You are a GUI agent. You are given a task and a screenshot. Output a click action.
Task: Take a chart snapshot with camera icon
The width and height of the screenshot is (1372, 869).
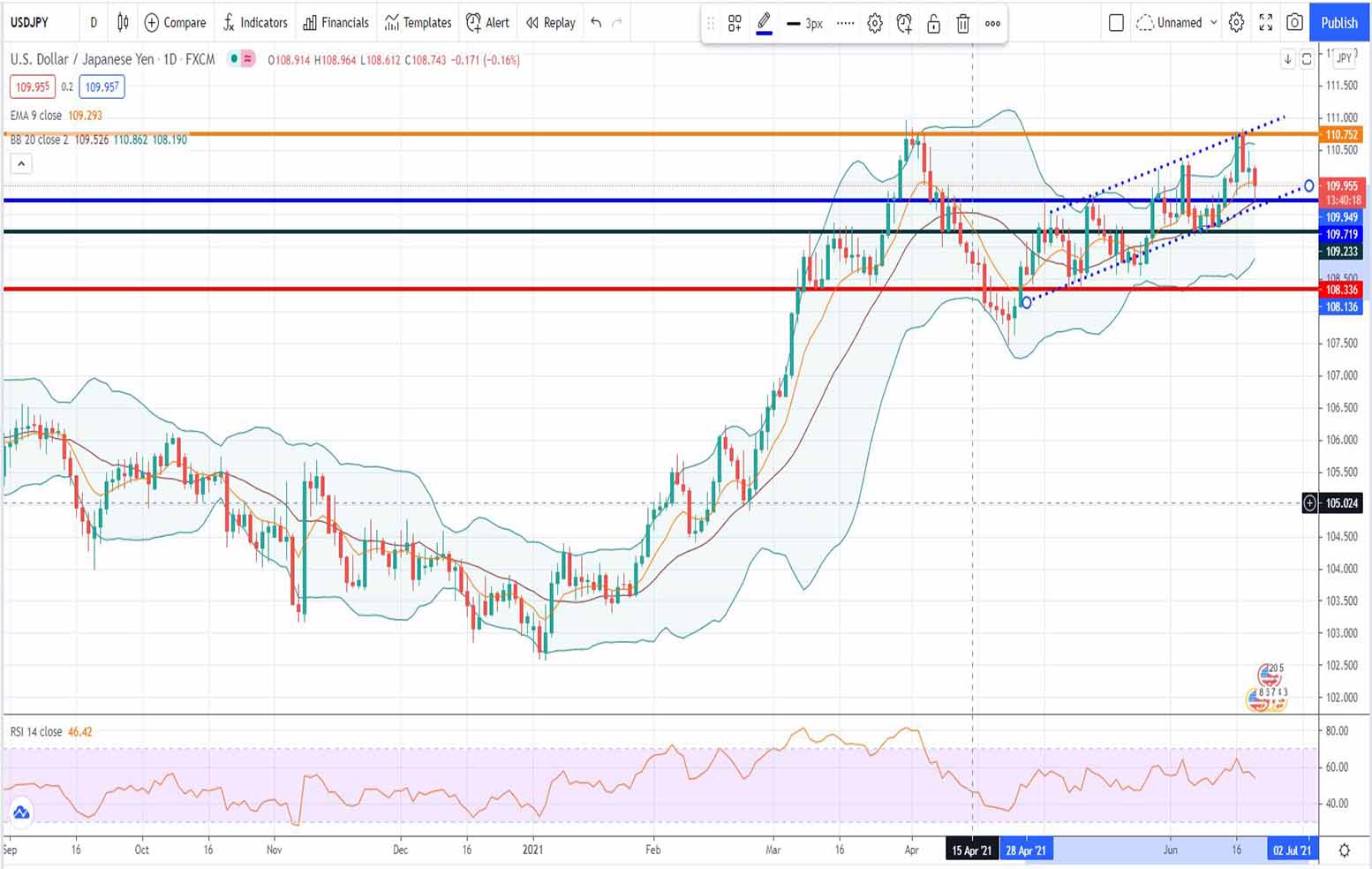click(x=1294, y=23)
